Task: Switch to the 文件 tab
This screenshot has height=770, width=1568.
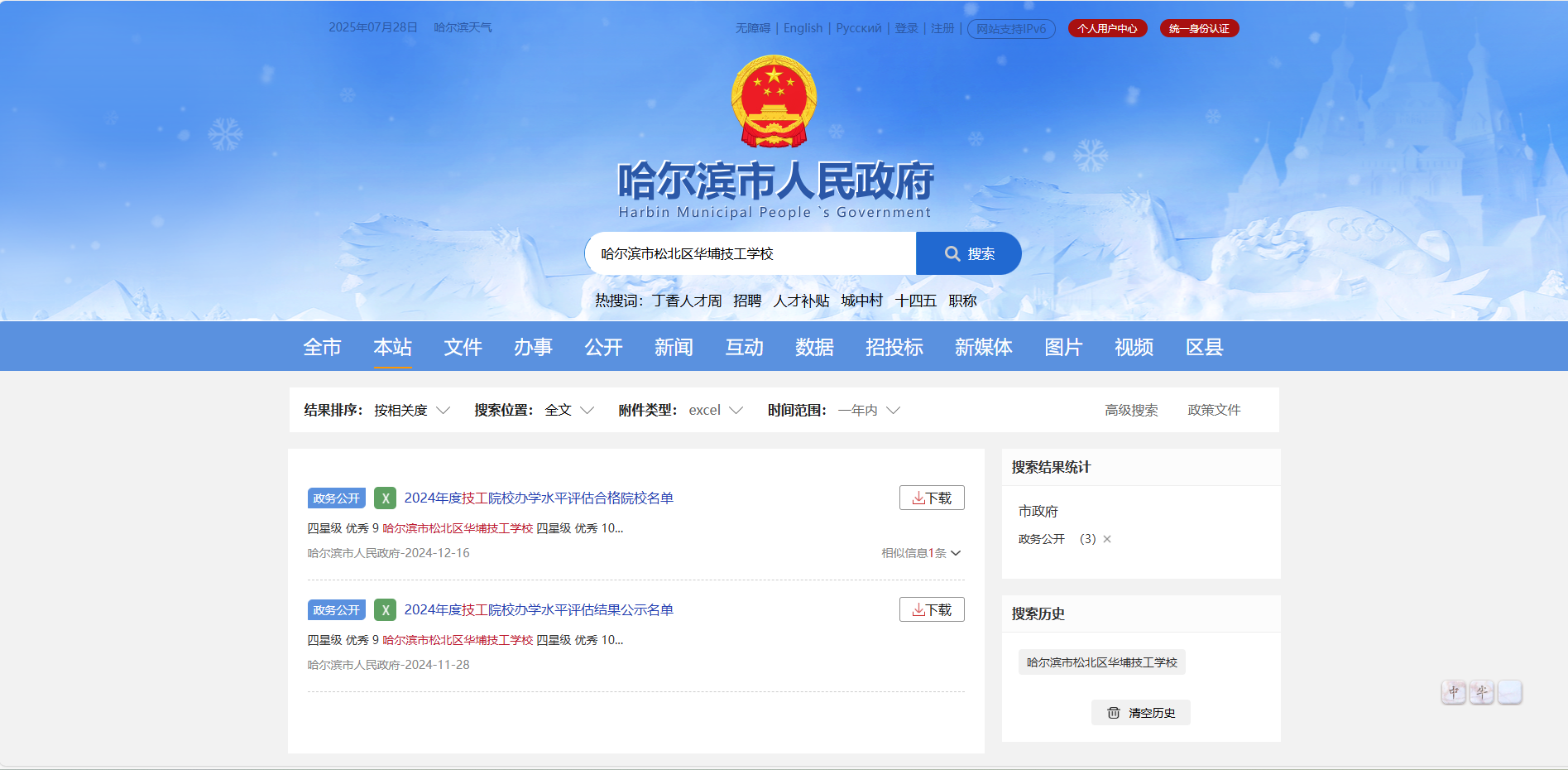Action: click(463, 347)
